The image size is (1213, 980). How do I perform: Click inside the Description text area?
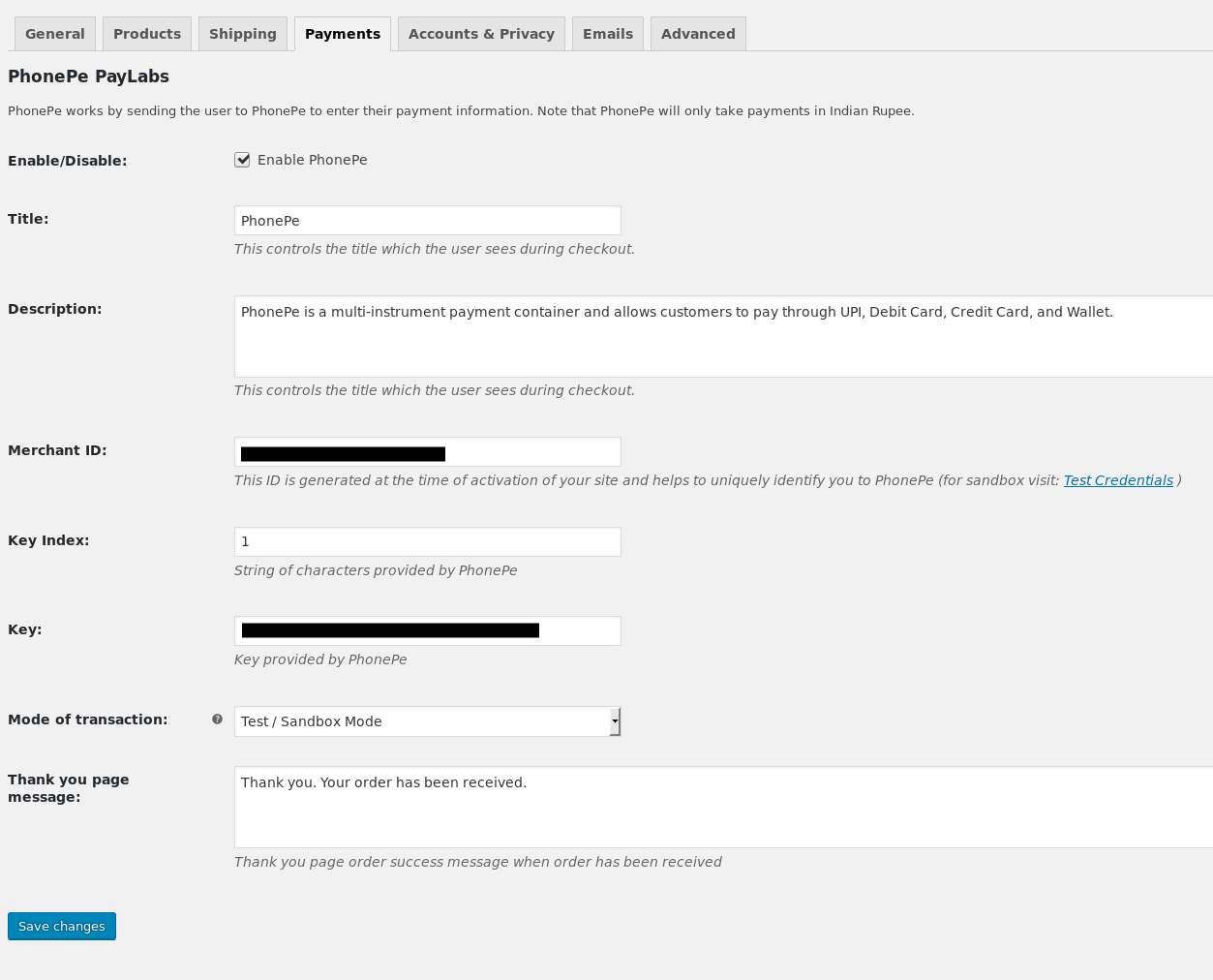coord(723,337)
